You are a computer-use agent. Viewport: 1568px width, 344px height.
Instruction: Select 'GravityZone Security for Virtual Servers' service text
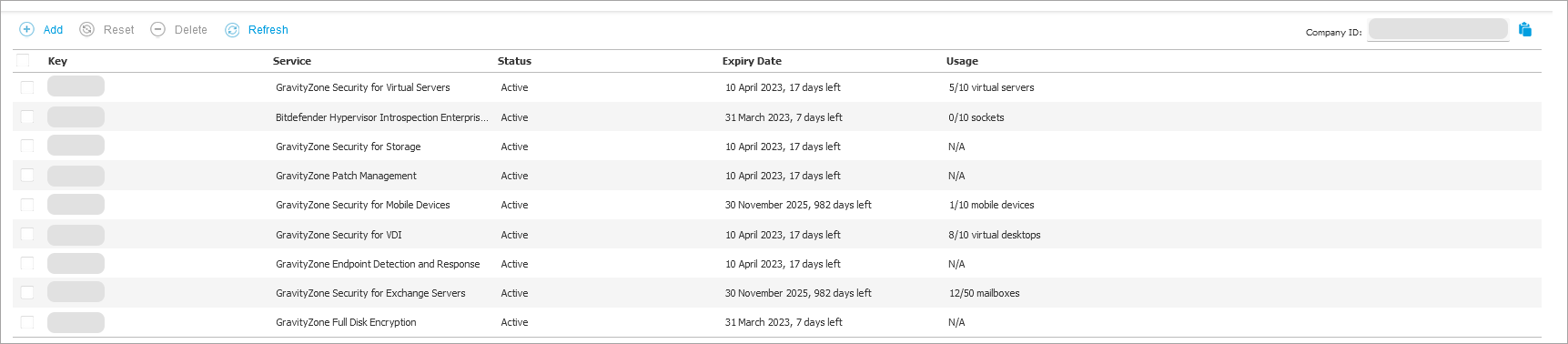pyautogui.click(x=363, y=87)
